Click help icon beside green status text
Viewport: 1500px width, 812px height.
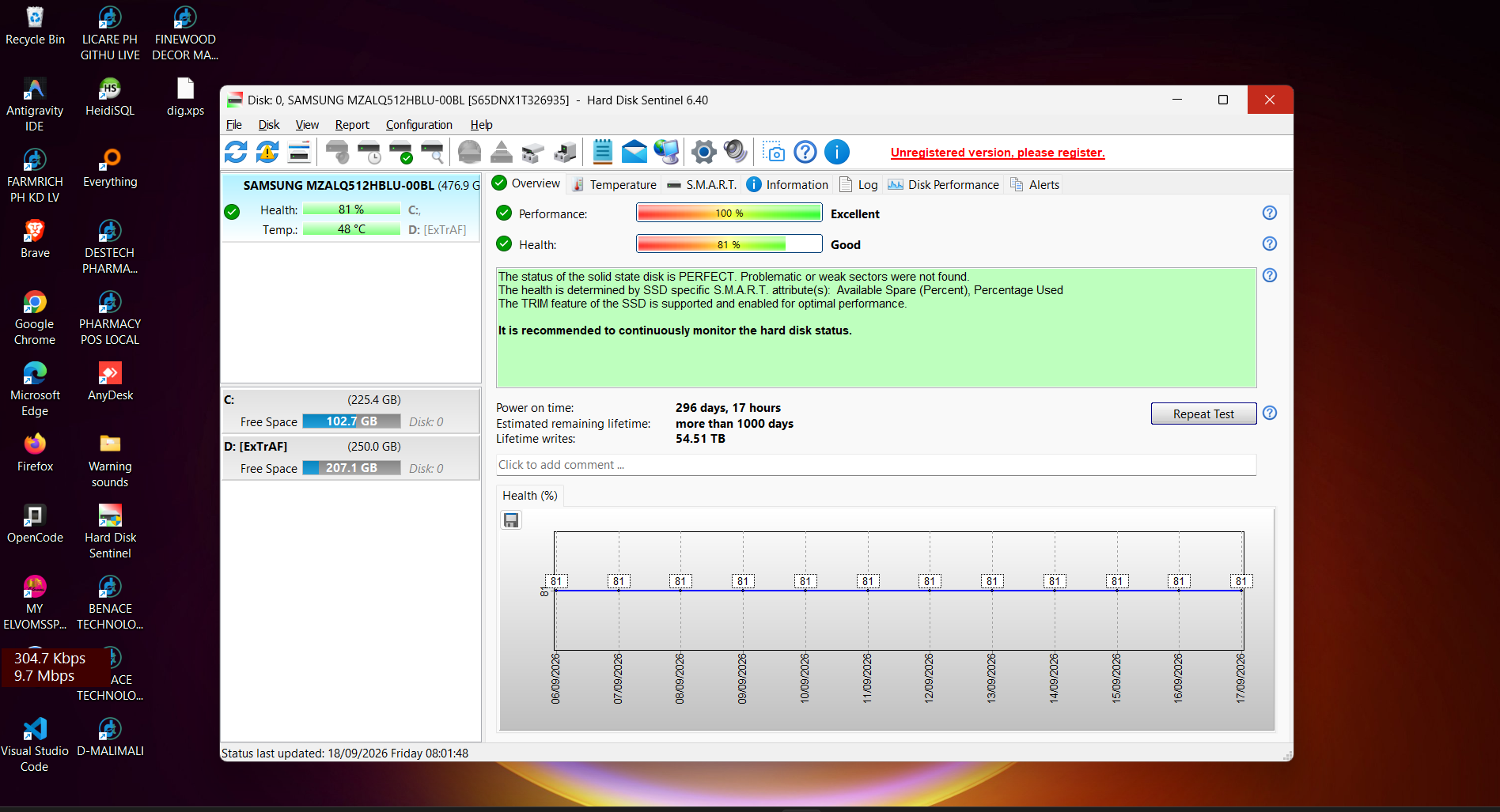[1270, 275]
